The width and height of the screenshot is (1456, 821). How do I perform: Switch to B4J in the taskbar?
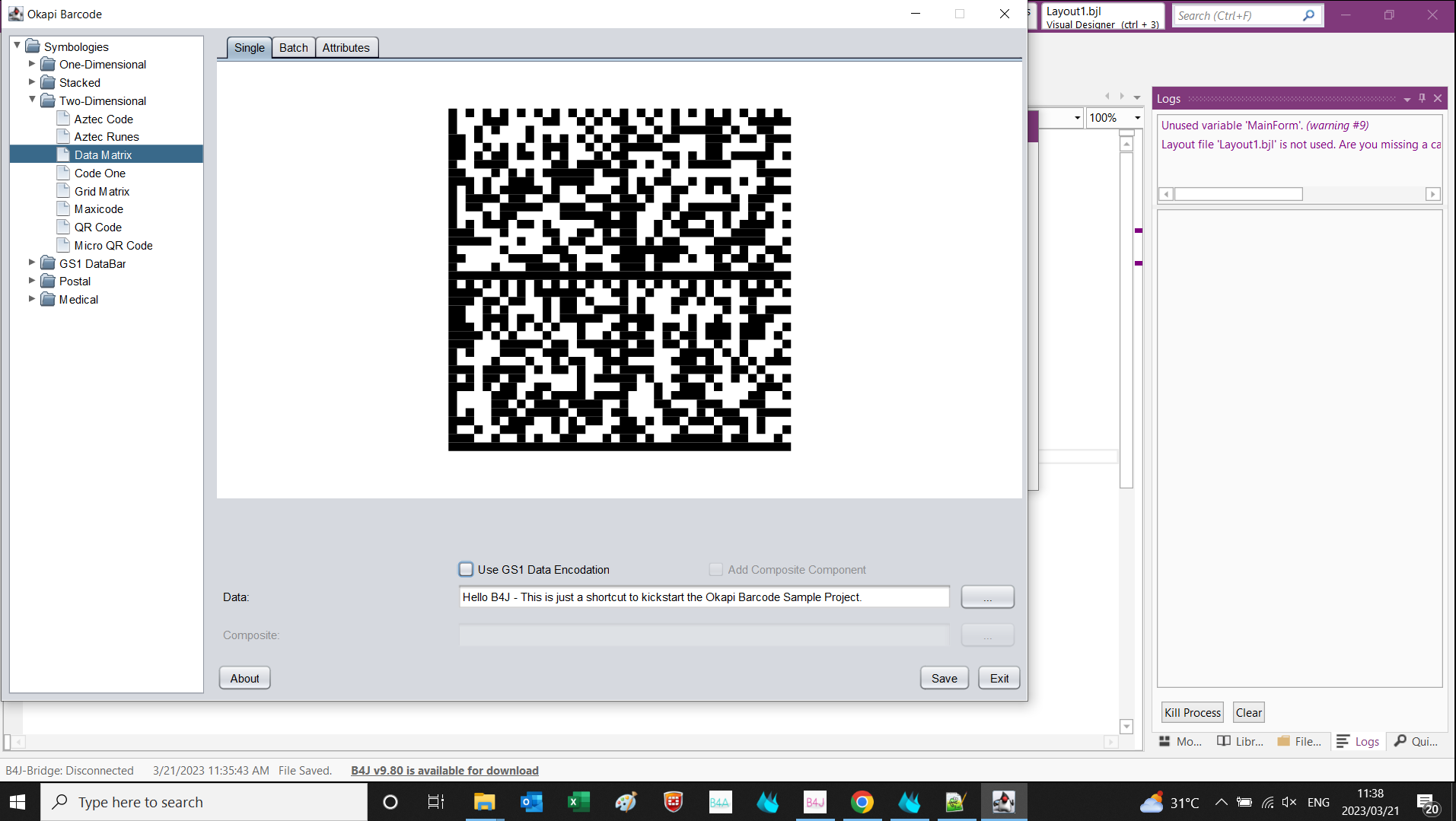[x=814, y=802]
